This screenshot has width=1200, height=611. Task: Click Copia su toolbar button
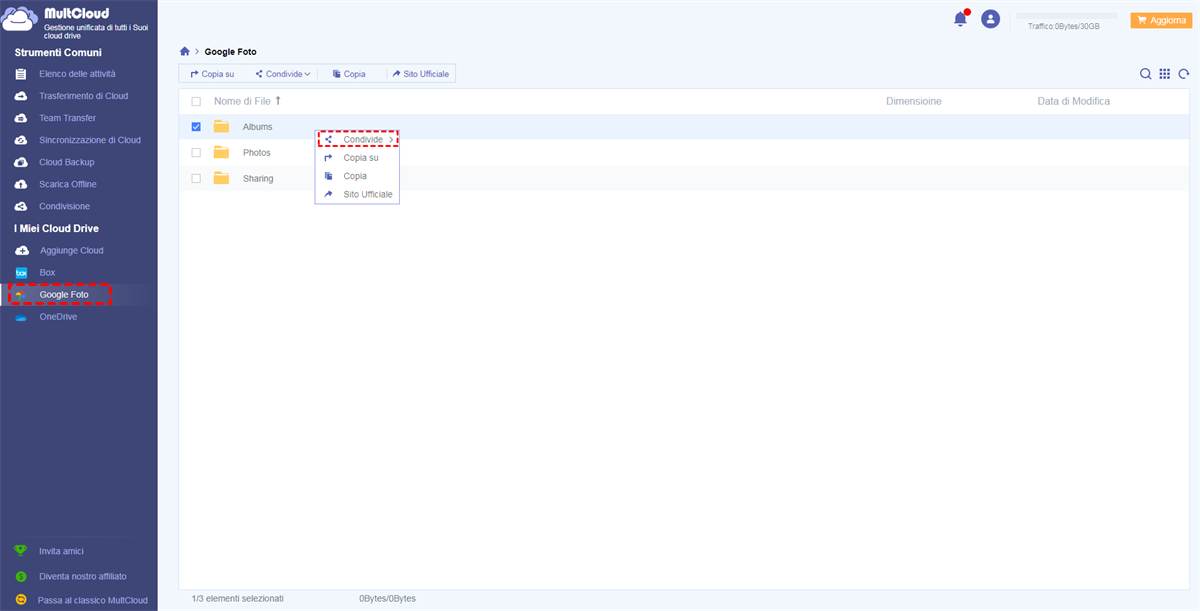[x=212, y=74]
